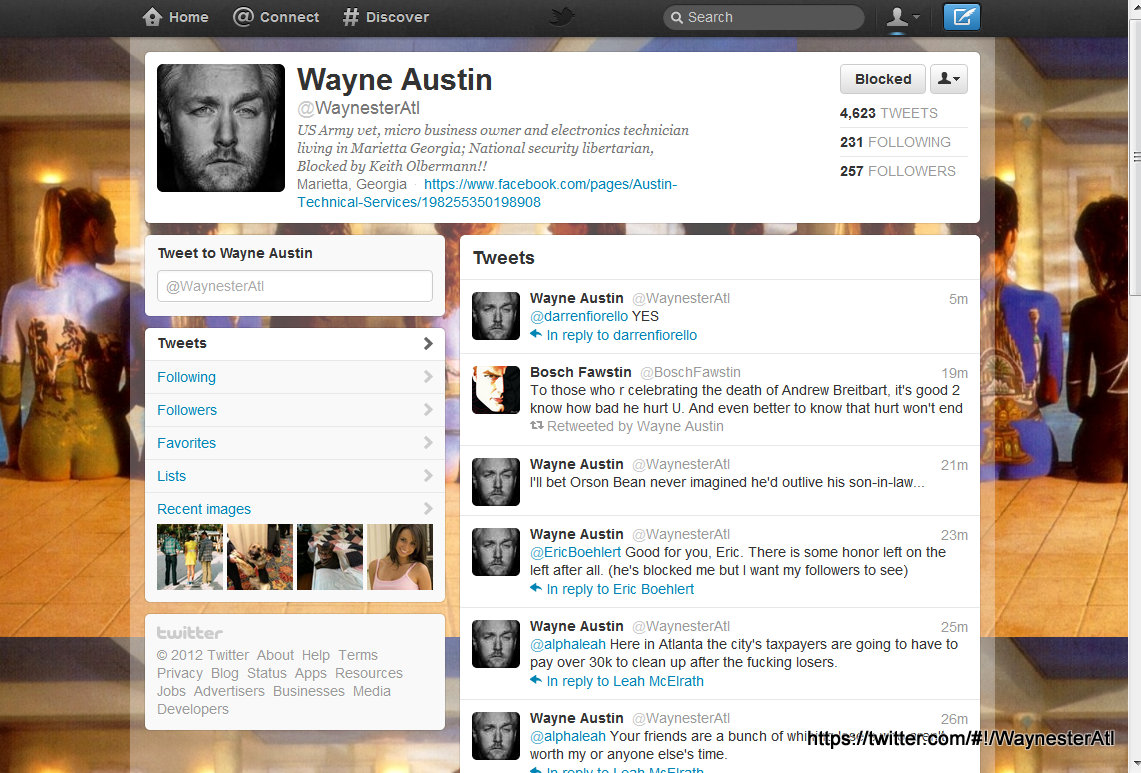Open Lists in the sidebar

[295, 476]
